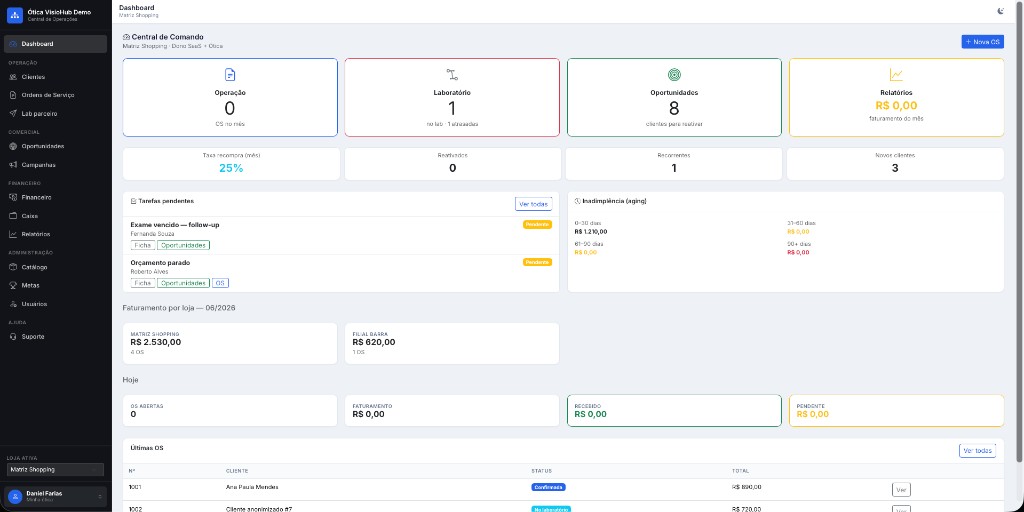Click the Novos clientes value 3
This screenshot has height=512, width=1024.
(895, 168)
